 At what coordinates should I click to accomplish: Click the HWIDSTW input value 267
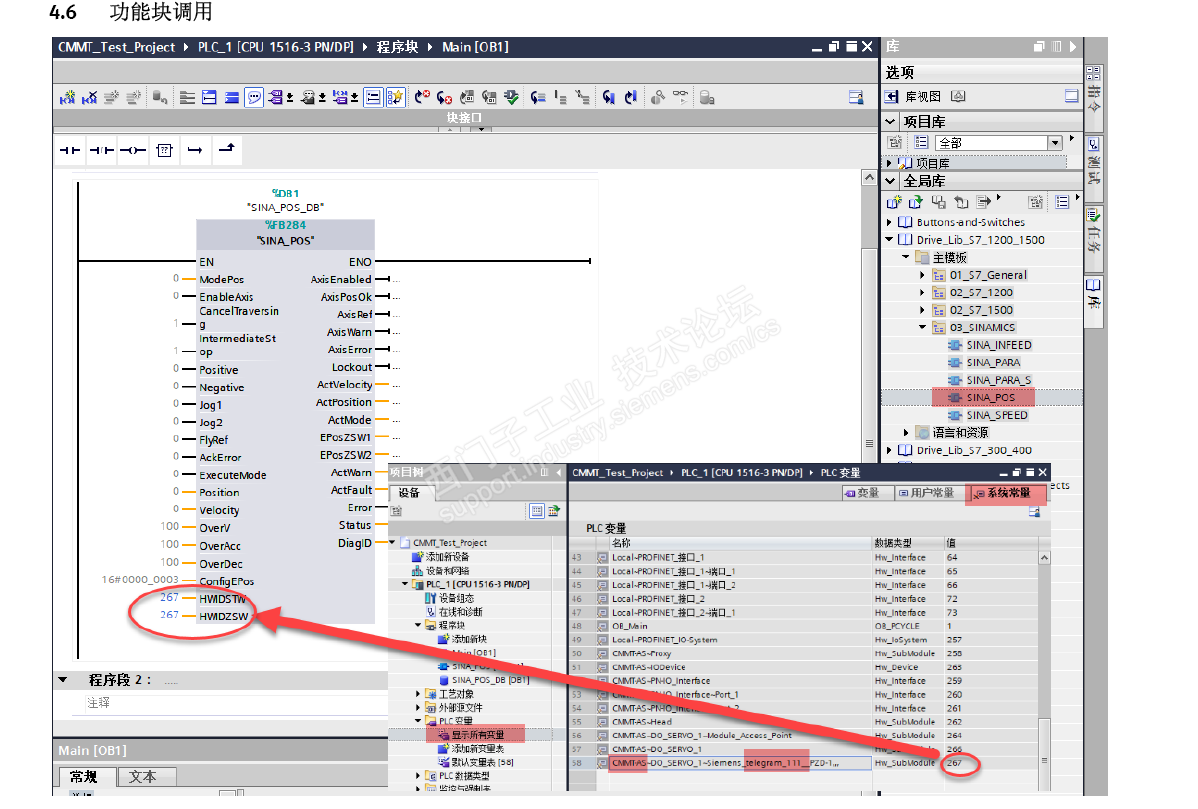(169, 597)
